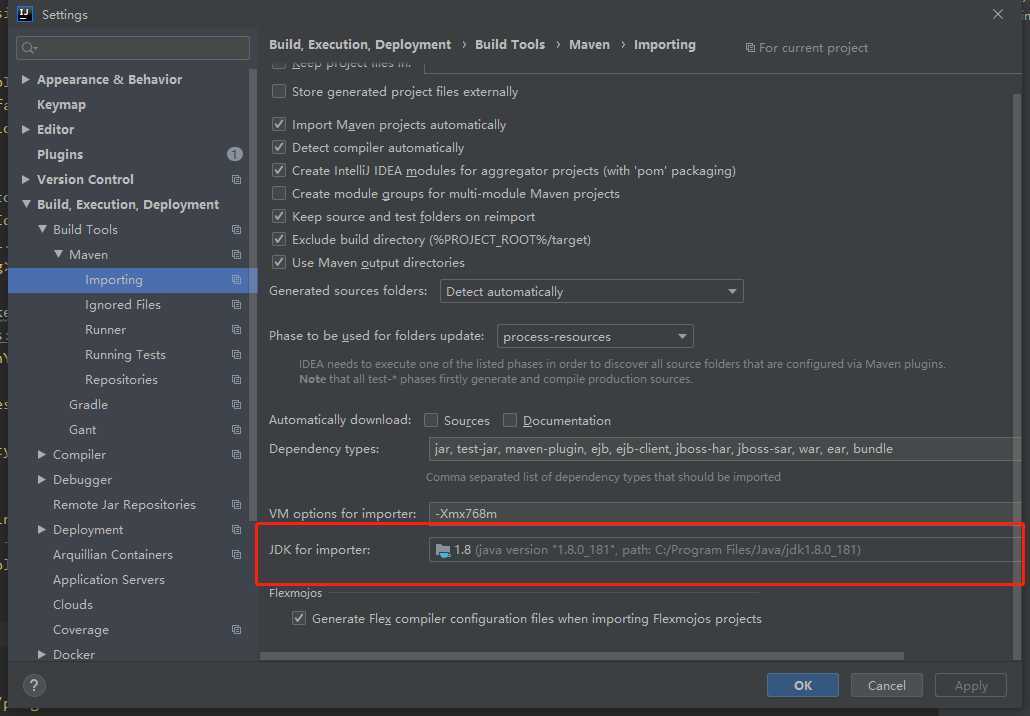Enable Store generated project files externally
The image size is (1030, 716).
coord(279,91)
